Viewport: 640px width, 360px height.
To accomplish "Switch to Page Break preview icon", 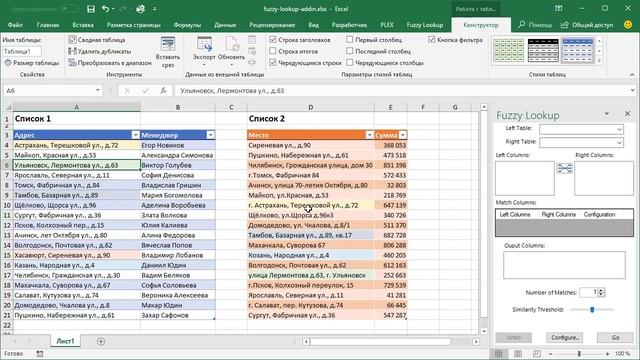I will (x=536, y=353).
